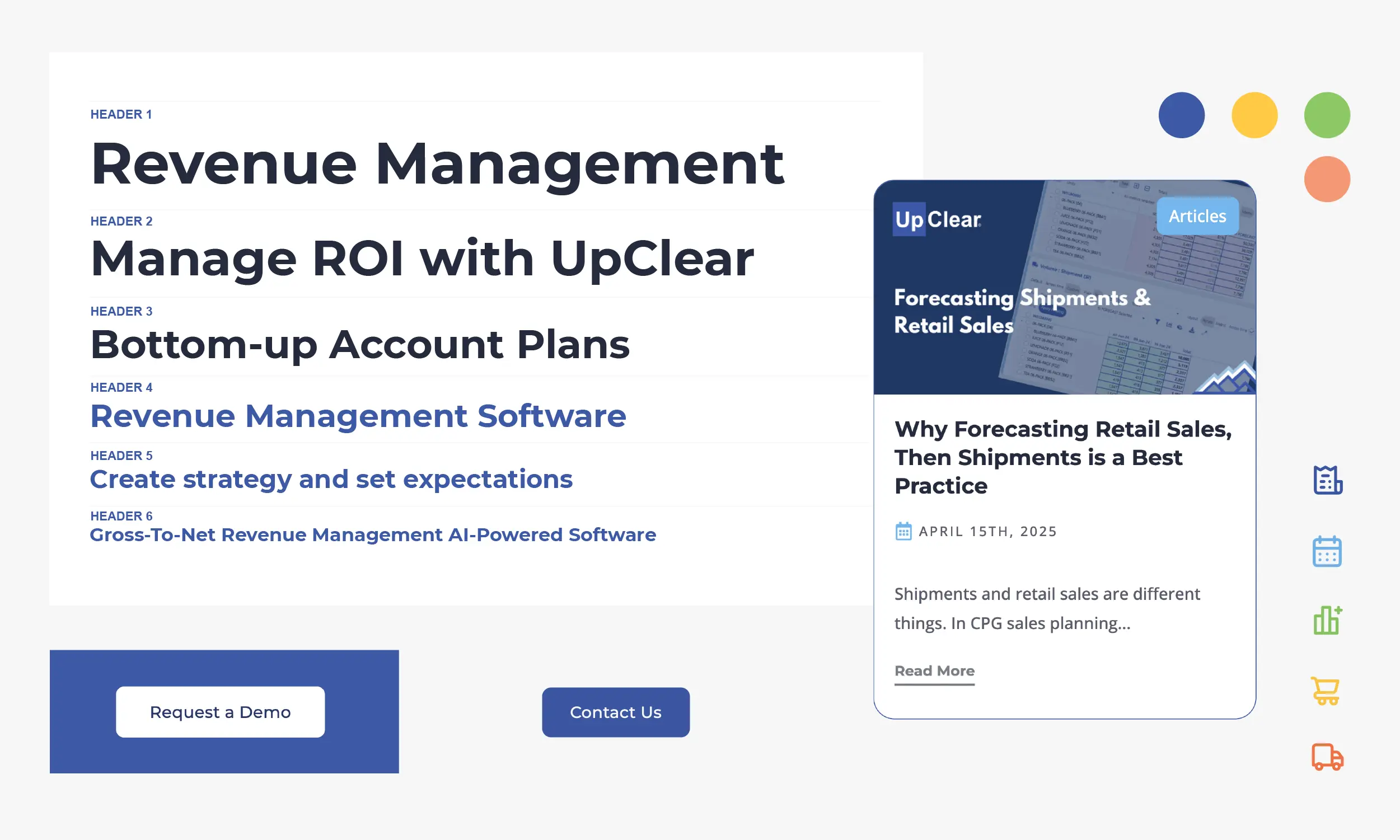This screenshot has width=1400, height=840.
Task: Click the green bar chart with plus icon
Action: (x=1327, y=621)
